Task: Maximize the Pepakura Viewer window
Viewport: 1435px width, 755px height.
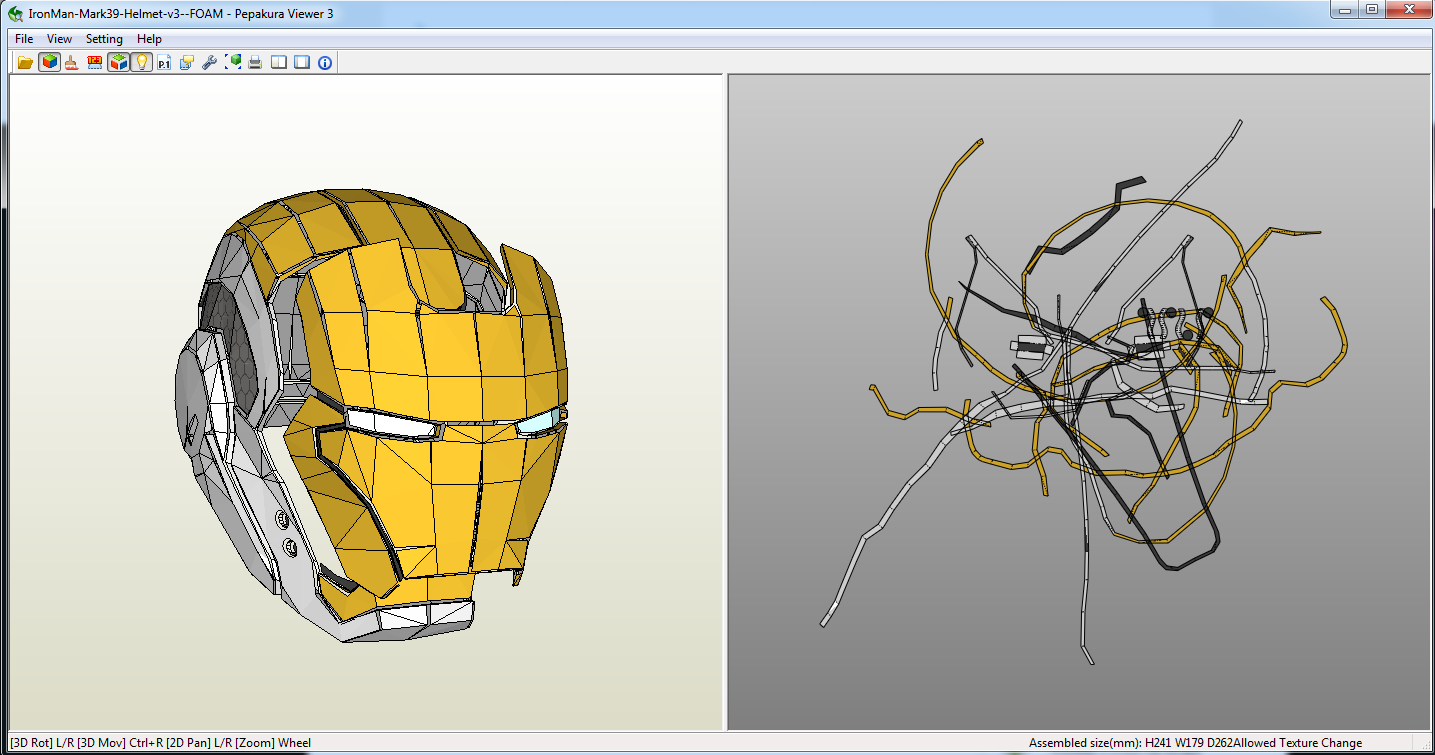Action: tap(1372, 10)
